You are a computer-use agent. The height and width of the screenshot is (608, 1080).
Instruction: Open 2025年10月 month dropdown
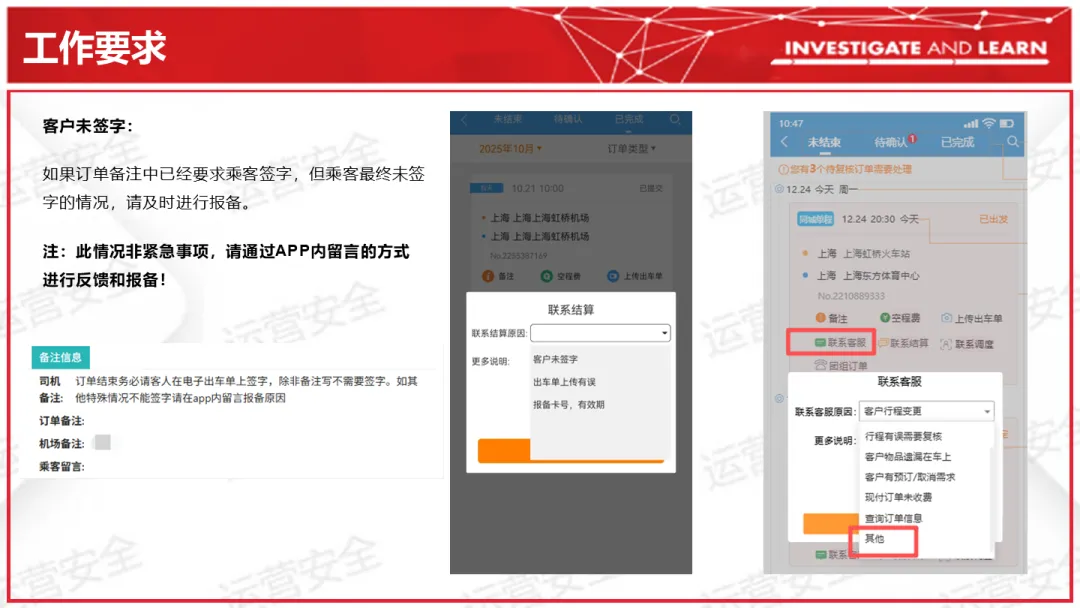click(510, 149)
